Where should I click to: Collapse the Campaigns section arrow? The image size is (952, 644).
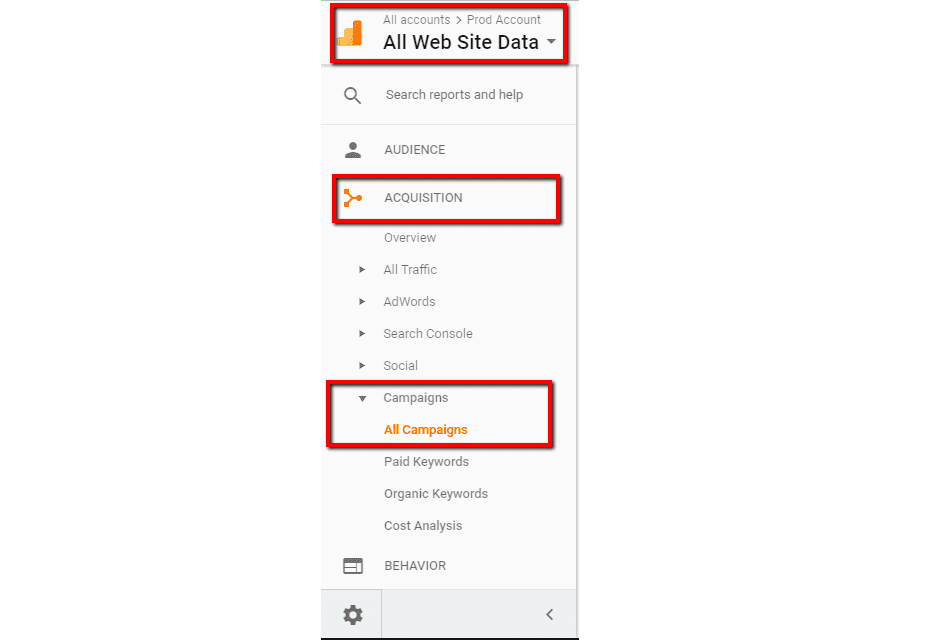coord(362,398)
